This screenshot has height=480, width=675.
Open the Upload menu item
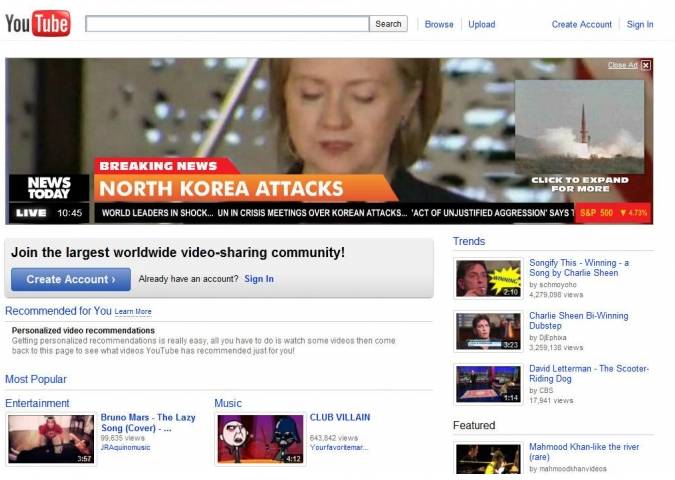pyautogui.click(x=481, y=25)
